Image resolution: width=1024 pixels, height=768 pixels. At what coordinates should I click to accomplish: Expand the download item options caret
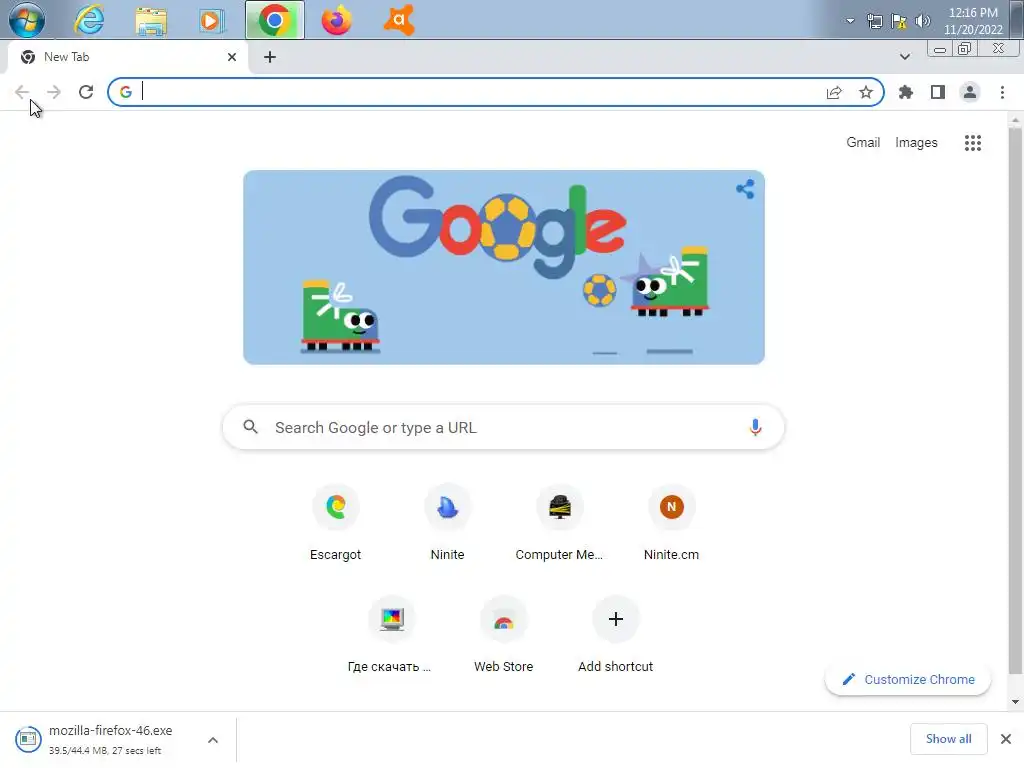click(213, 740)
